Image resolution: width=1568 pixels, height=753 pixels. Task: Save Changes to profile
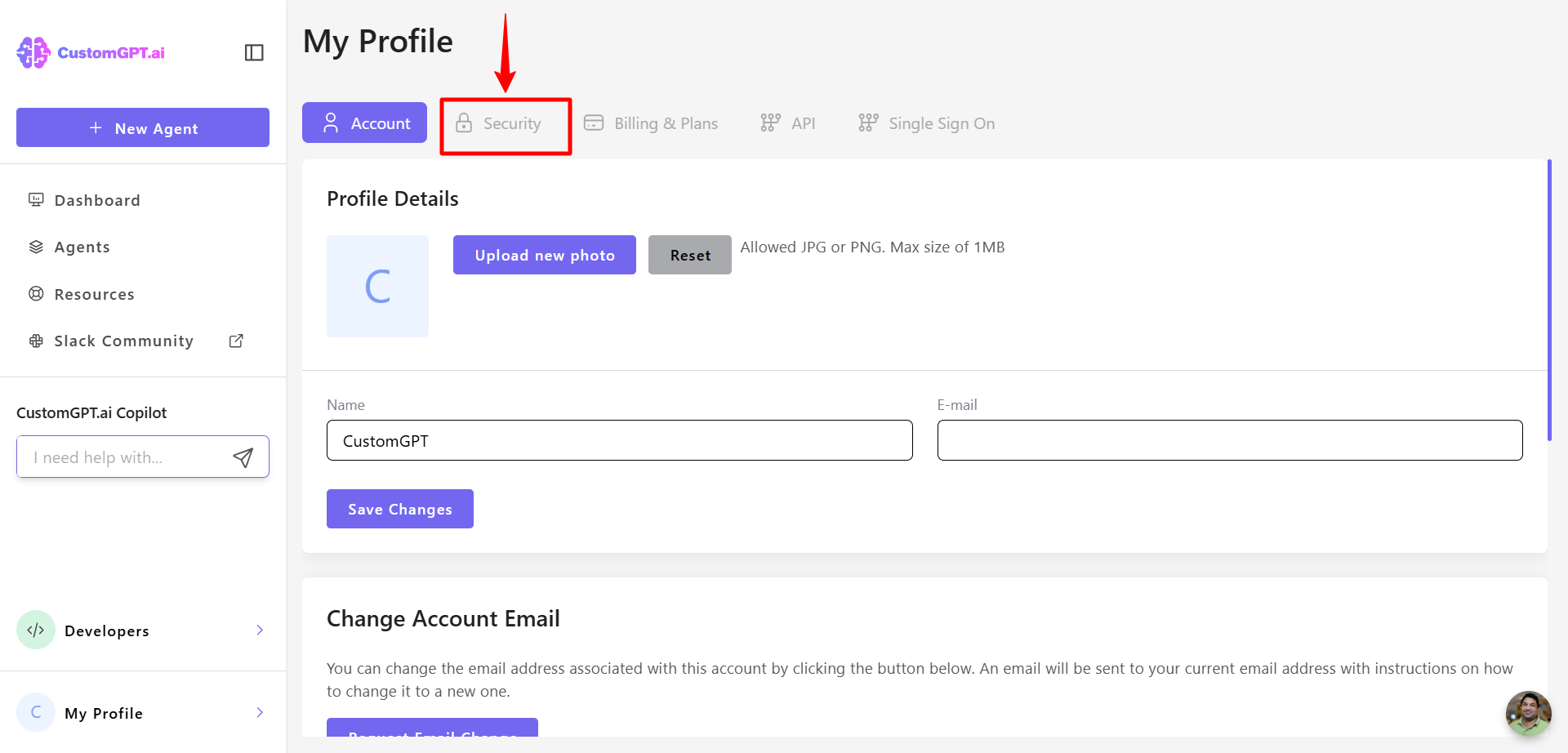400,509
